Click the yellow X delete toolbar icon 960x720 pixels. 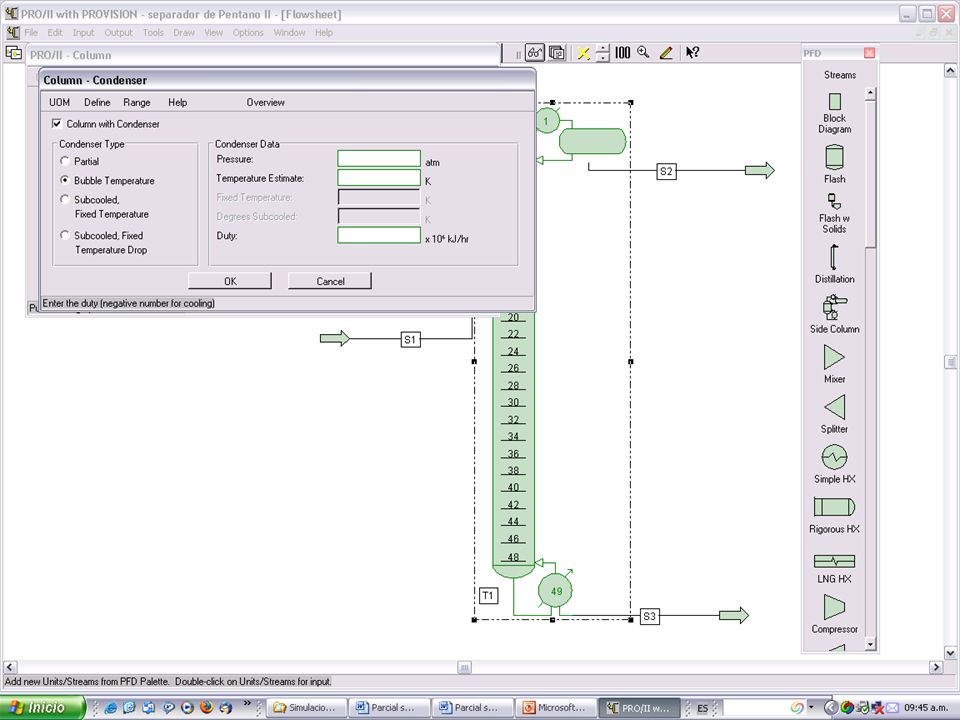coord(583,53)
